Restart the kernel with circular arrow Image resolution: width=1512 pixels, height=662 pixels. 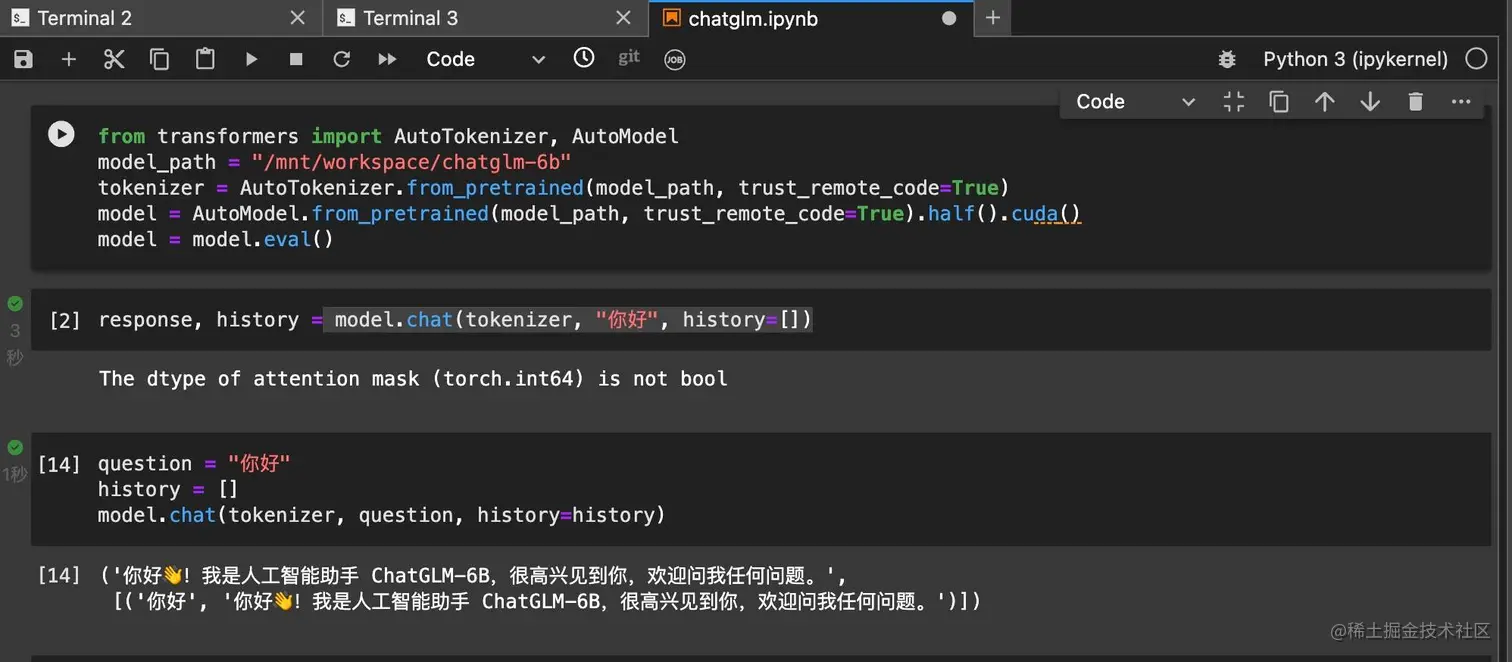click(342, 59)
